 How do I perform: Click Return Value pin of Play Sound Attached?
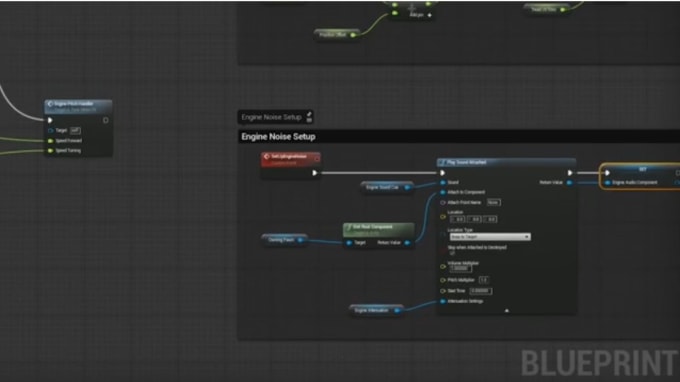[x=569, y=183]
